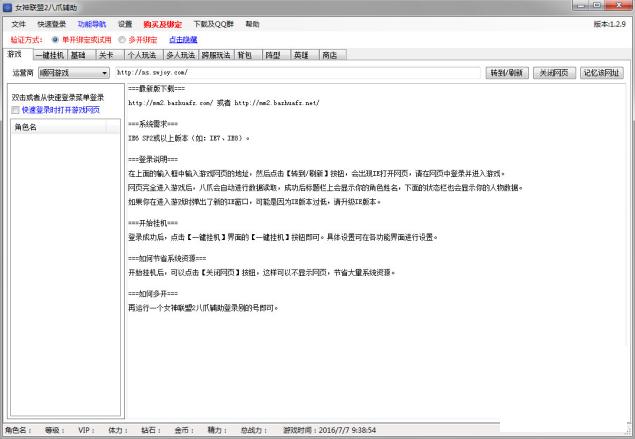Open the 购买及绑定 menu
Image resolution: width=635 pixels, height=439 pixels.
163,23
